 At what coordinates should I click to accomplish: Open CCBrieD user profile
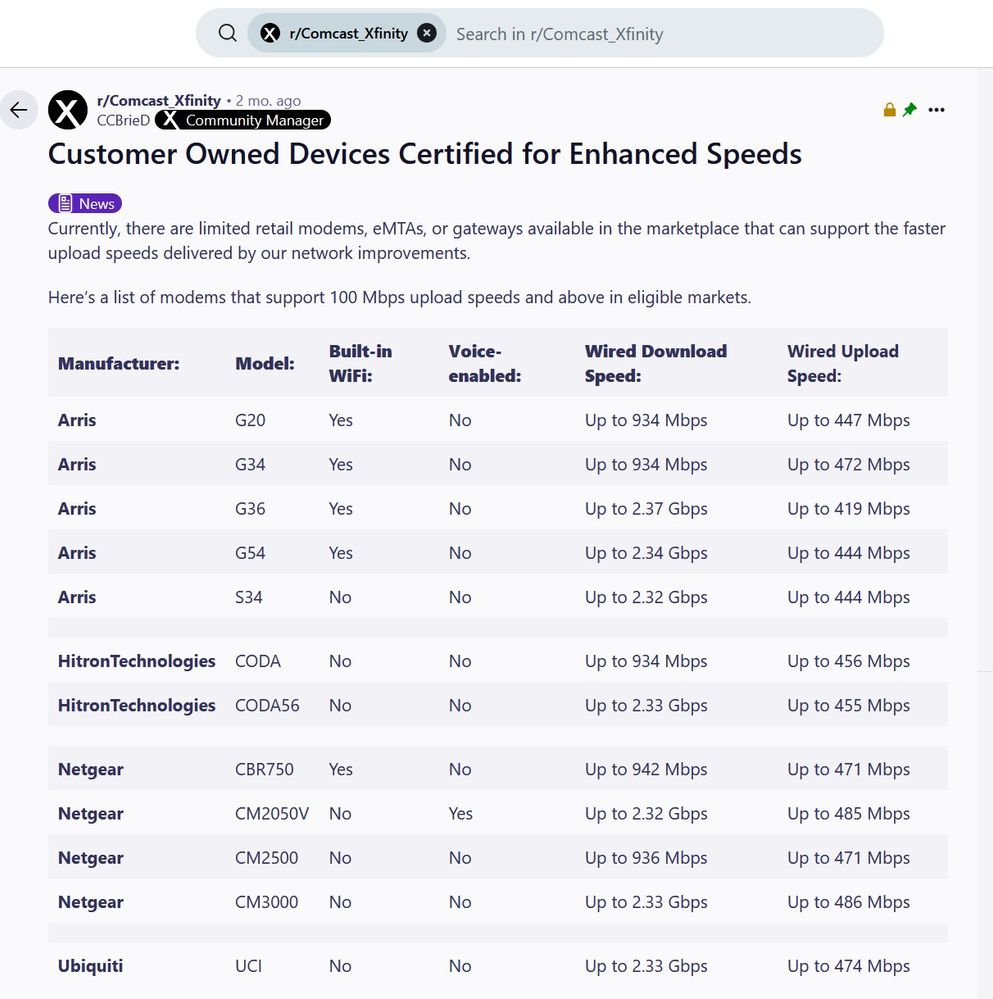click(124, 120)
